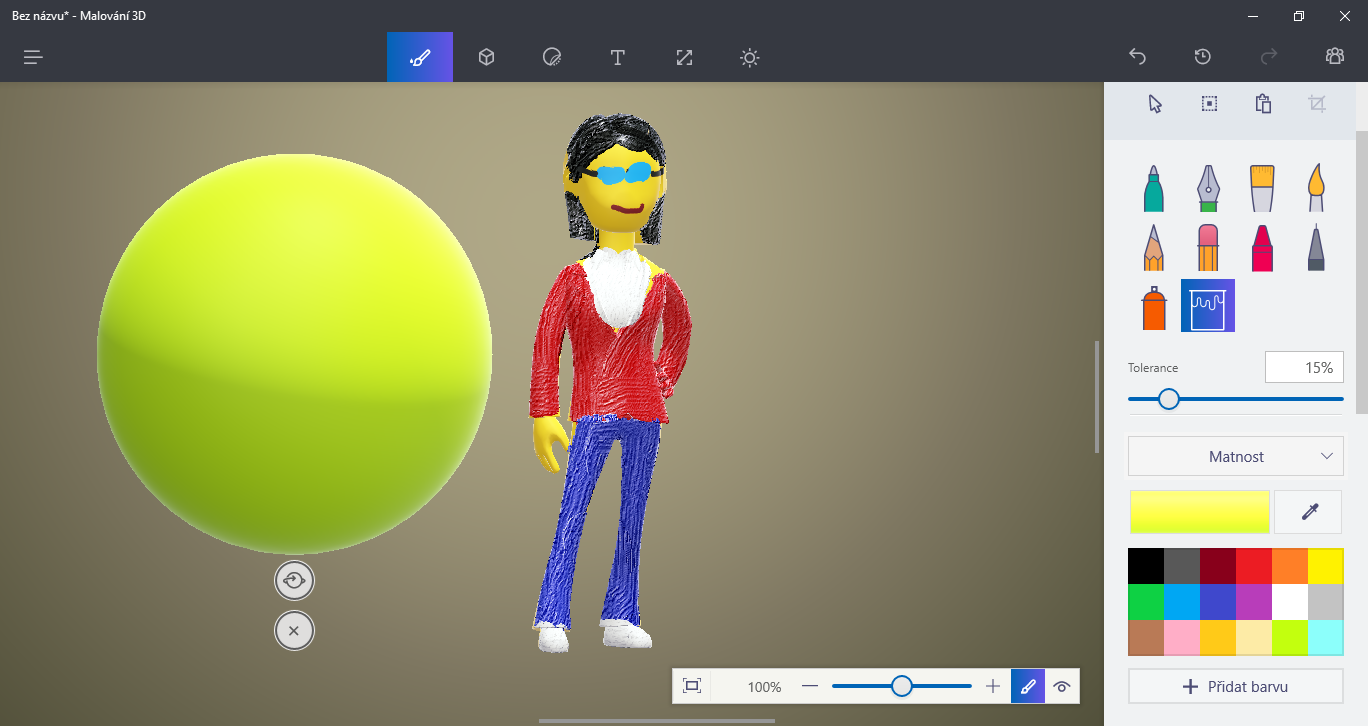1368x726 pixels.
Task: Select the Brushes tab
Action: 420,57
